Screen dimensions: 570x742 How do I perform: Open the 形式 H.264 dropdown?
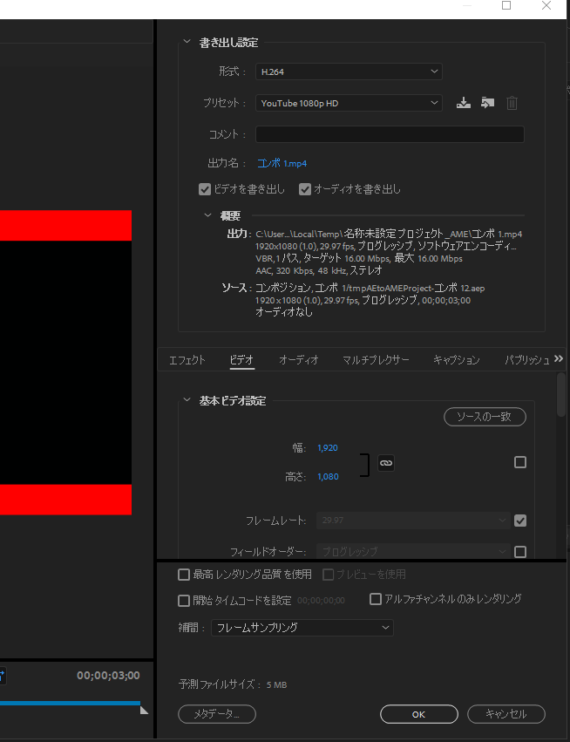349,71
